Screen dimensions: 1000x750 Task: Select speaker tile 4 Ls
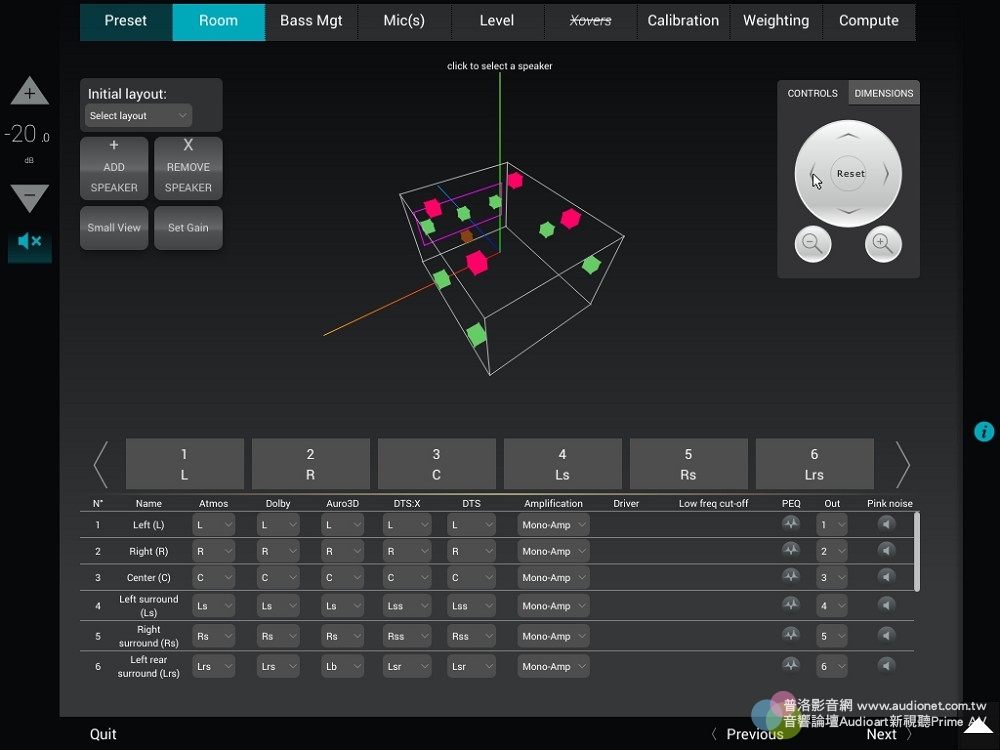point(562,464)
